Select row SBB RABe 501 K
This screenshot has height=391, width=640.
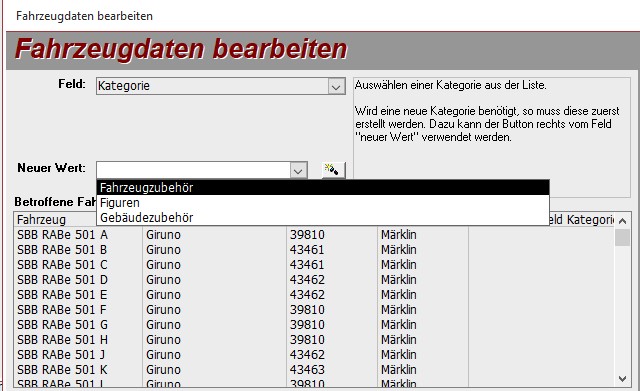[314, 370]
